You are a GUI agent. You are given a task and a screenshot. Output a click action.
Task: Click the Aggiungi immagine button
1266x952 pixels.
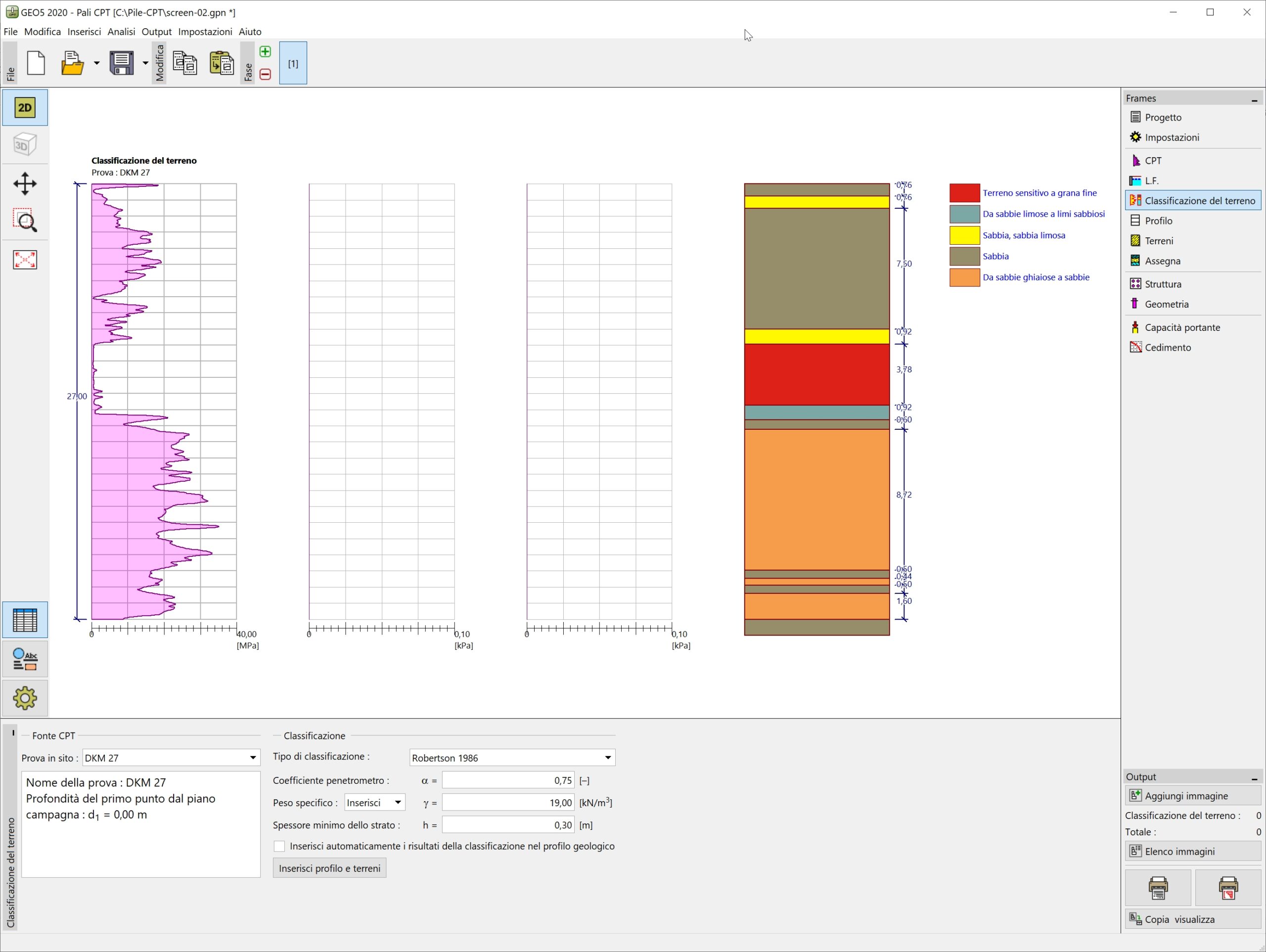pos(1192,796)
